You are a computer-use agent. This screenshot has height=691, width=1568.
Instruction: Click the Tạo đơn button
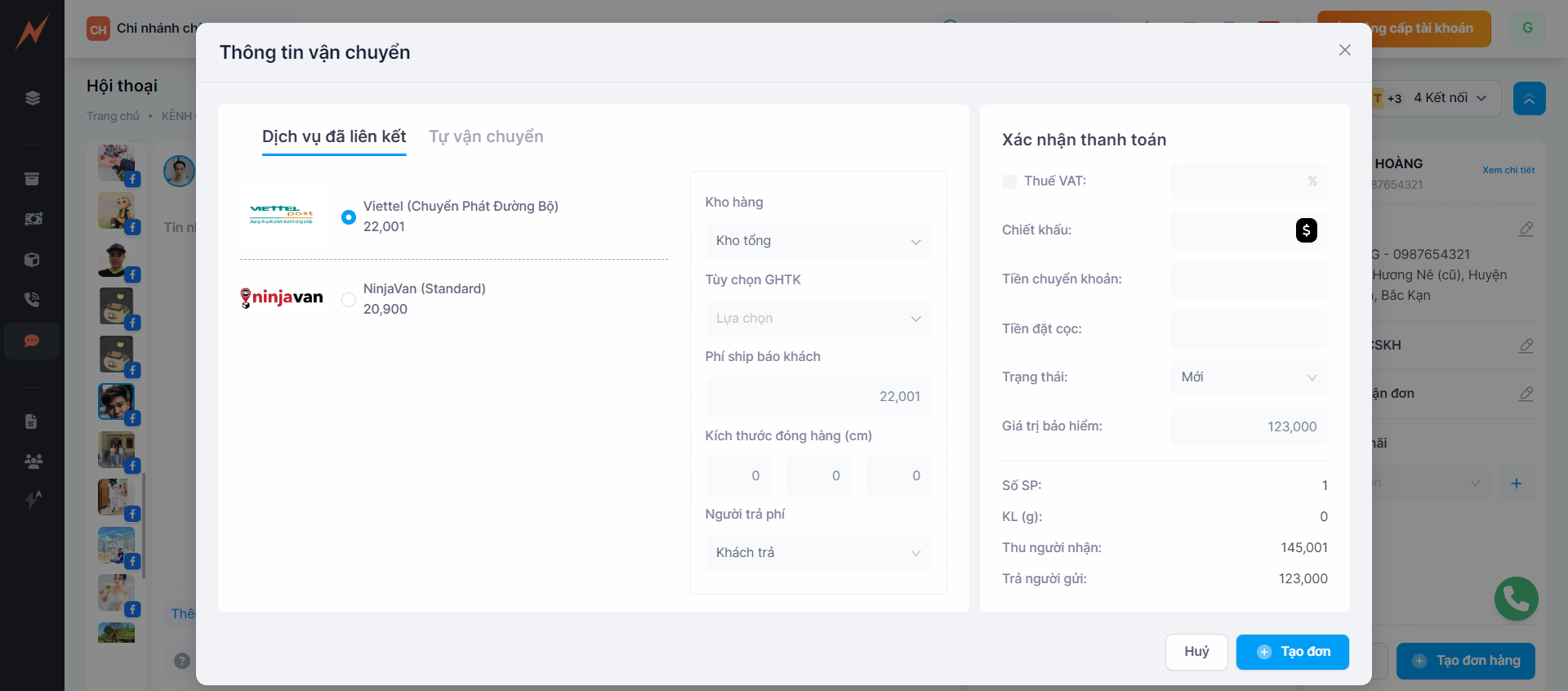[x=1292, y=652]
